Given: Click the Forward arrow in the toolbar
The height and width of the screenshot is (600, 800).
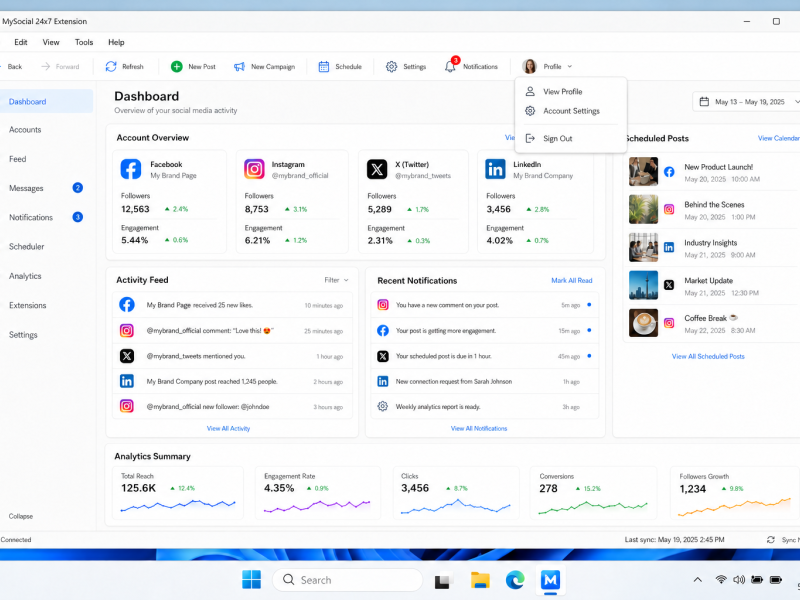Looking at the screenshot, I should [45, 66].
